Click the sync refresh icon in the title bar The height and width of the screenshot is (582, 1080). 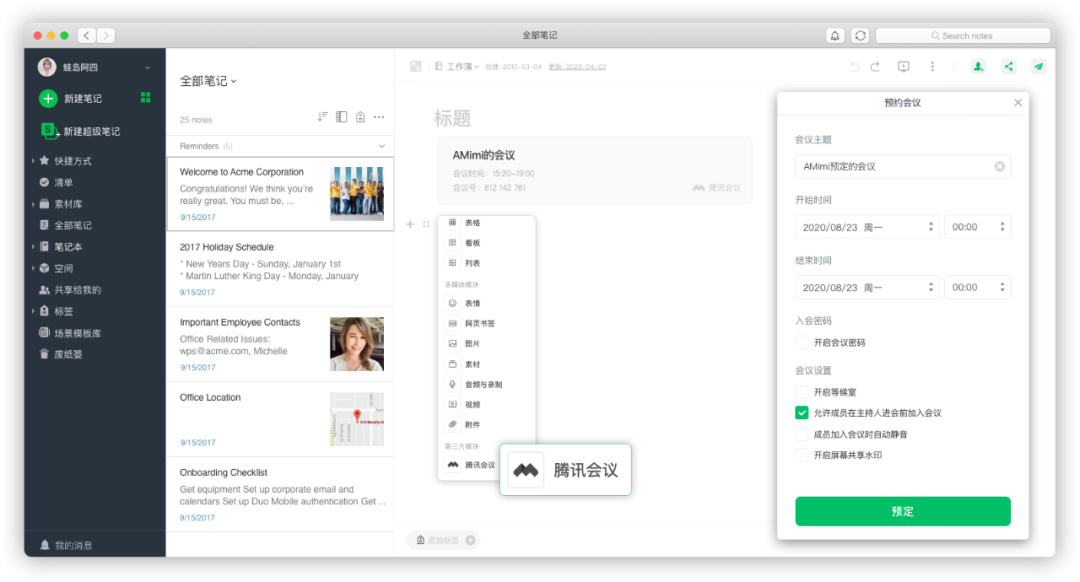tap(860, 36)
